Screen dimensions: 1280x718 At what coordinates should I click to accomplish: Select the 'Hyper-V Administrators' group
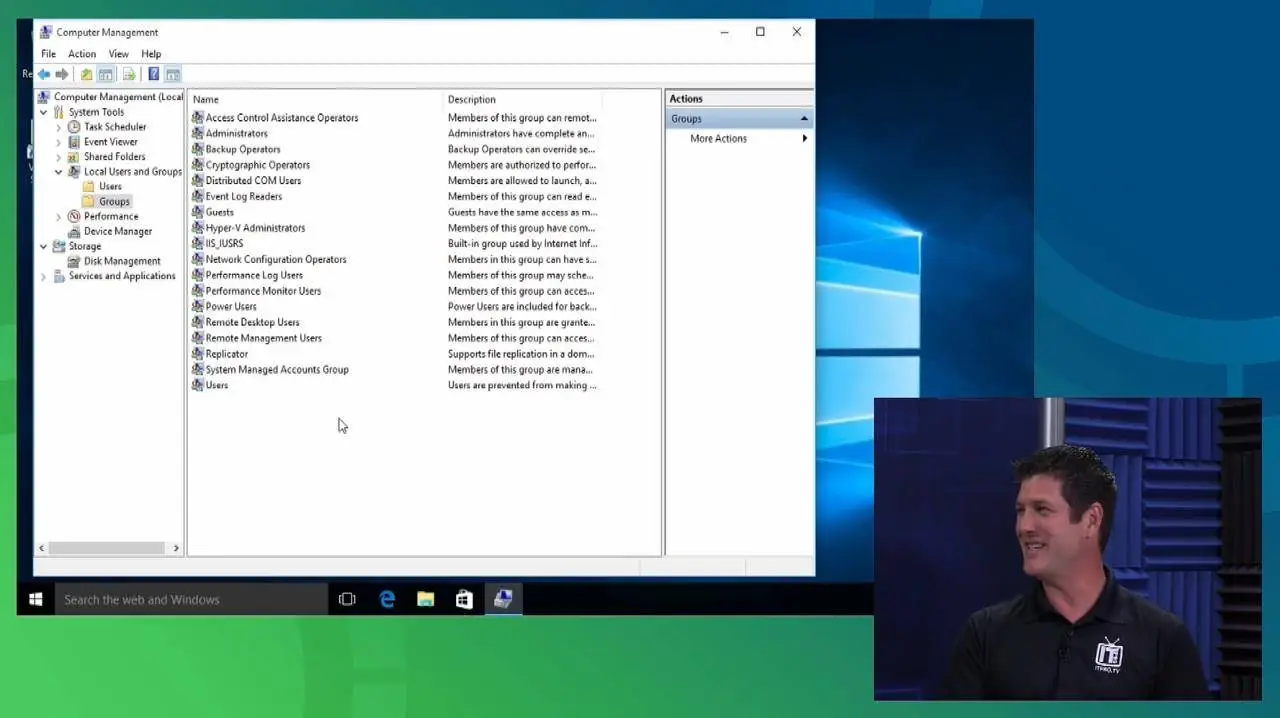pyautogui.click(x=255, y=228)
